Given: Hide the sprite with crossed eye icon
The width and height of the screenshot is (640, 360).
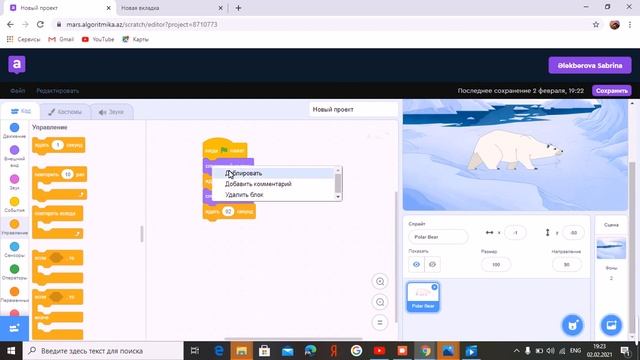Looking at the screenshot, I should pyautogui.click(x=432, y=264).
